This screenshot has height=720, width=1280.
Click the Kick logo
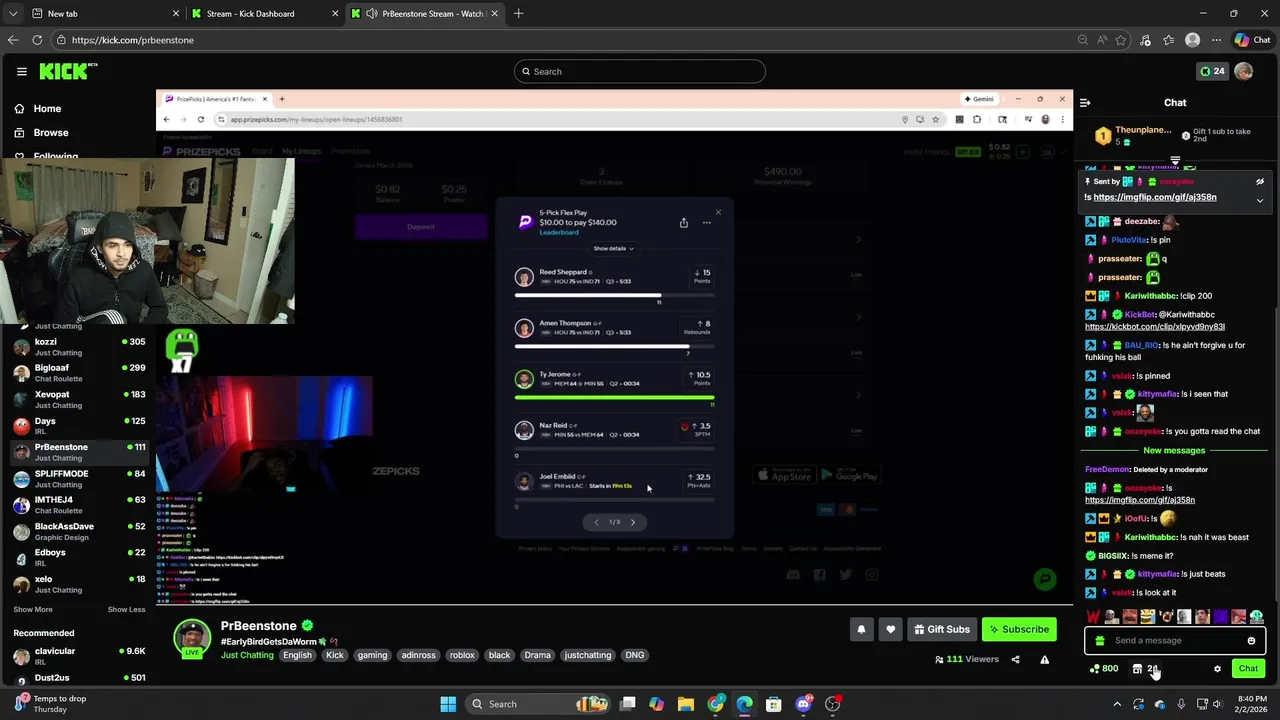pos(68,71)
